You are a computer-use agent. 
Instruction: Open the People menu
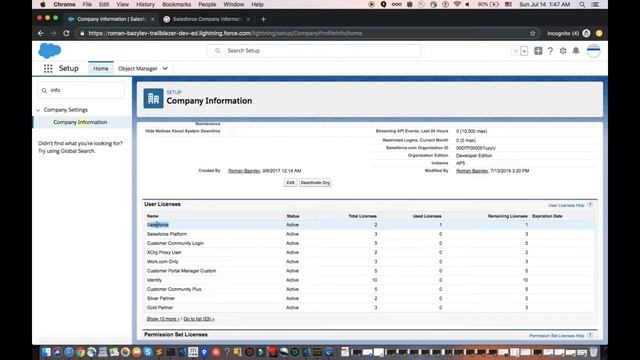click(x=207, y=4)
